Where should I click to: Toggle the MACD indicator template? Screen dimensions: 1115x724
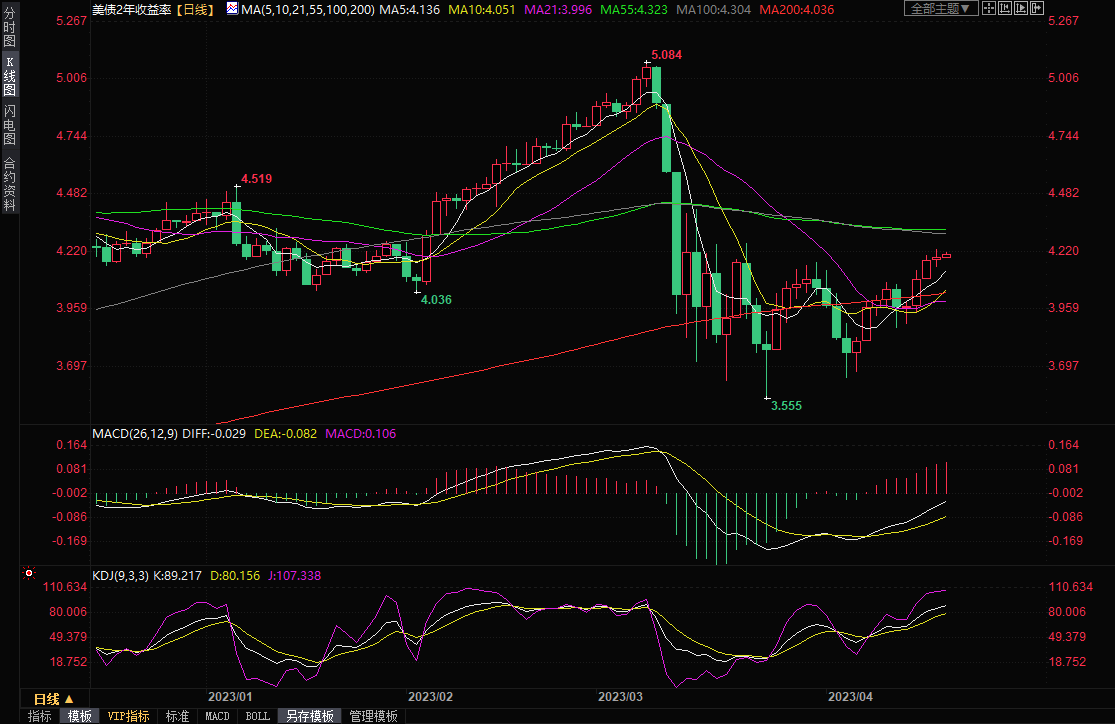(x=217, y=716)
